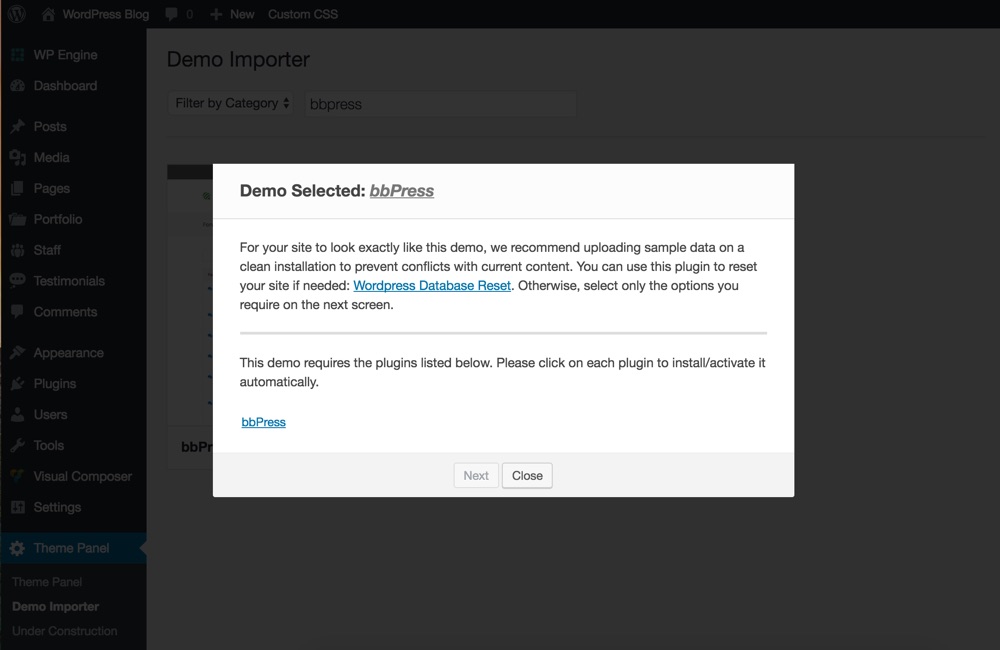Click the Pages icon in sidebar
This screenshot has height=650, width=1000.
point(18,188)
